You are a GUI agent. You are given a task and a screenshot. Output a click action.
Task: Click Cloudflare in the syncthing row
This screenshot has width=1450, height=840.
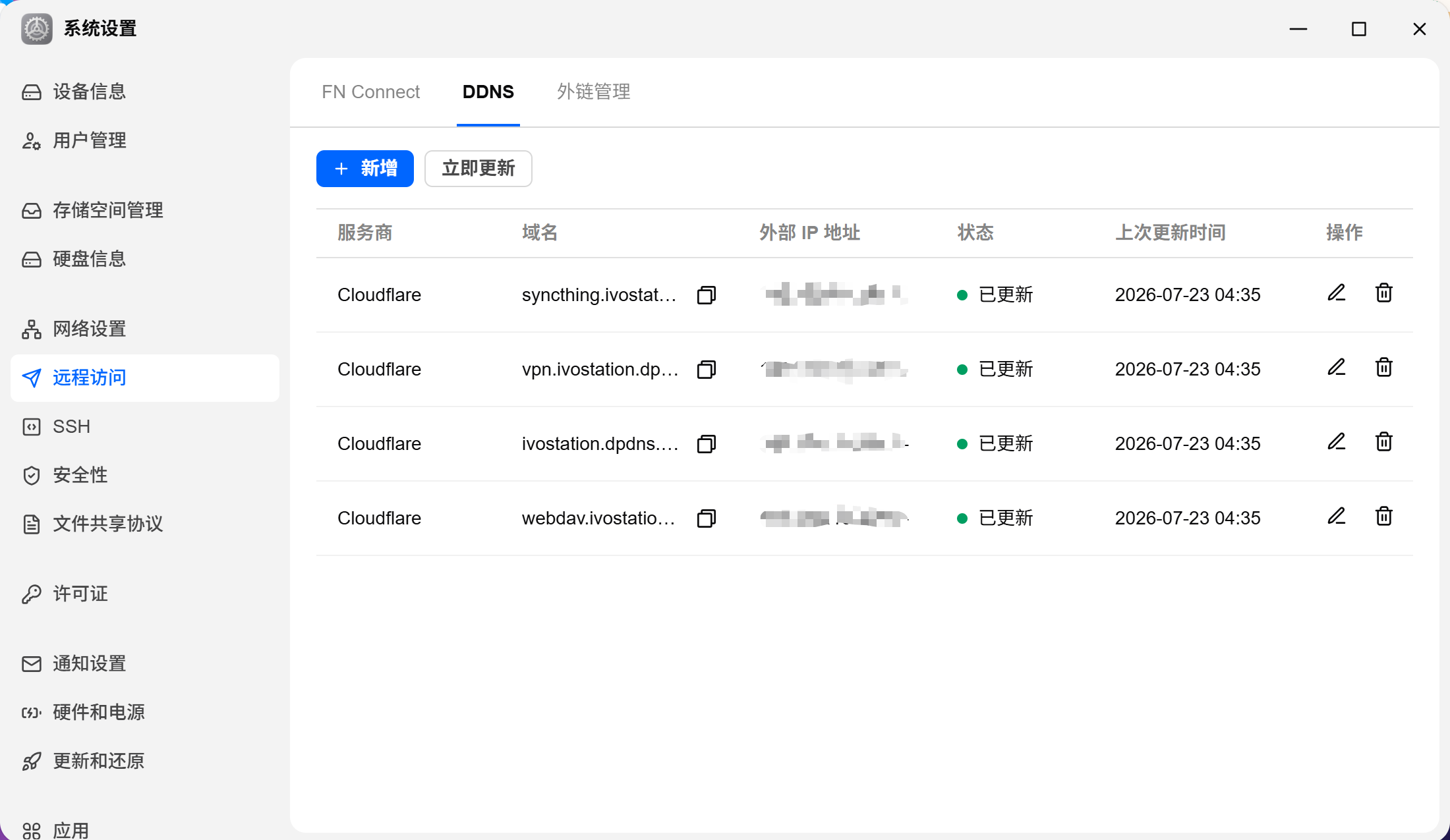point(379,294)
